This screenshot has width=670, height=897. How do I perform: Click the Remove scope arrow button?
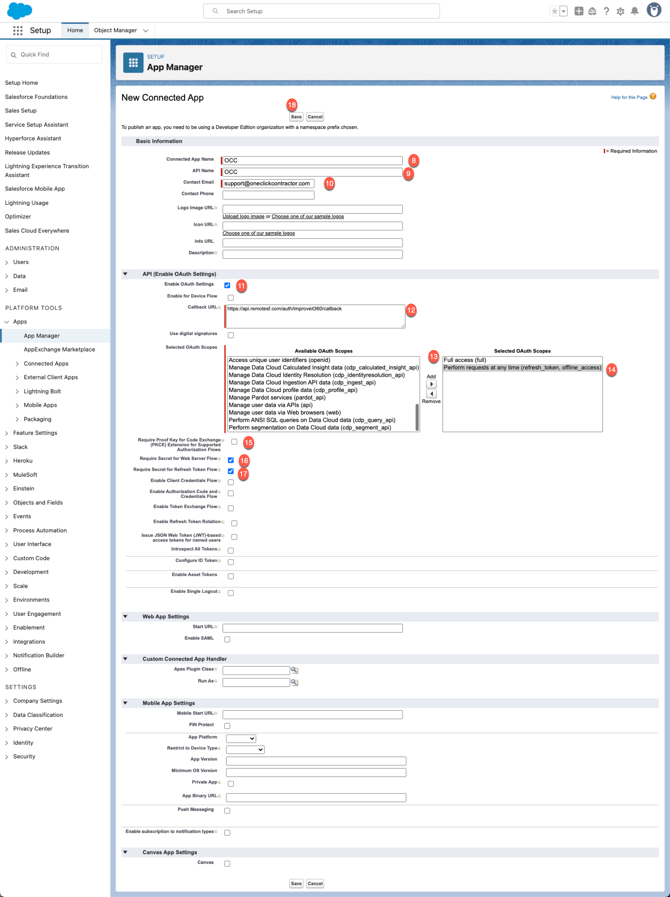(x=431, y=394)
